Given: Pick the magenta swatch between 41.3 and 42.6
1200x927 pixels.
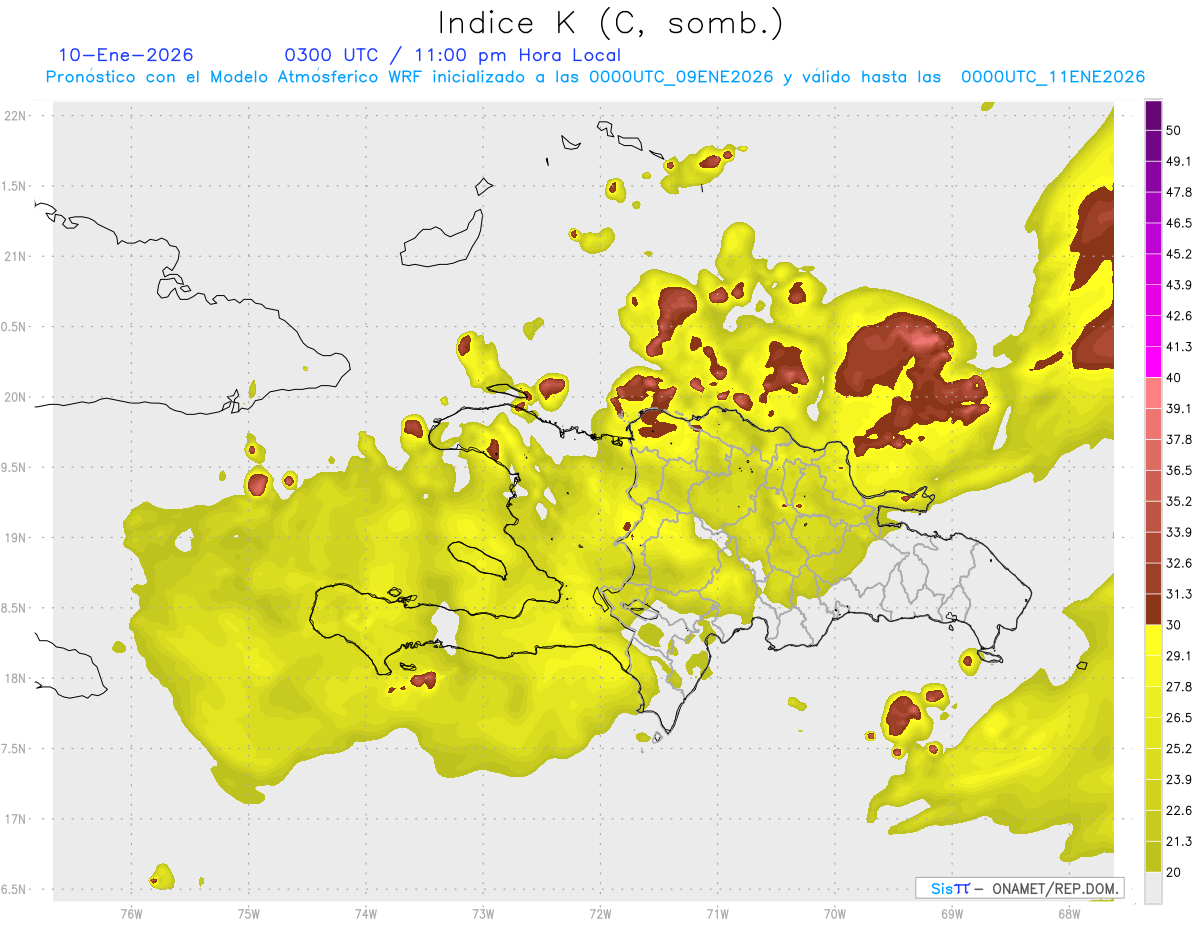Looking at the screenshot, I should coord(1154,331).
